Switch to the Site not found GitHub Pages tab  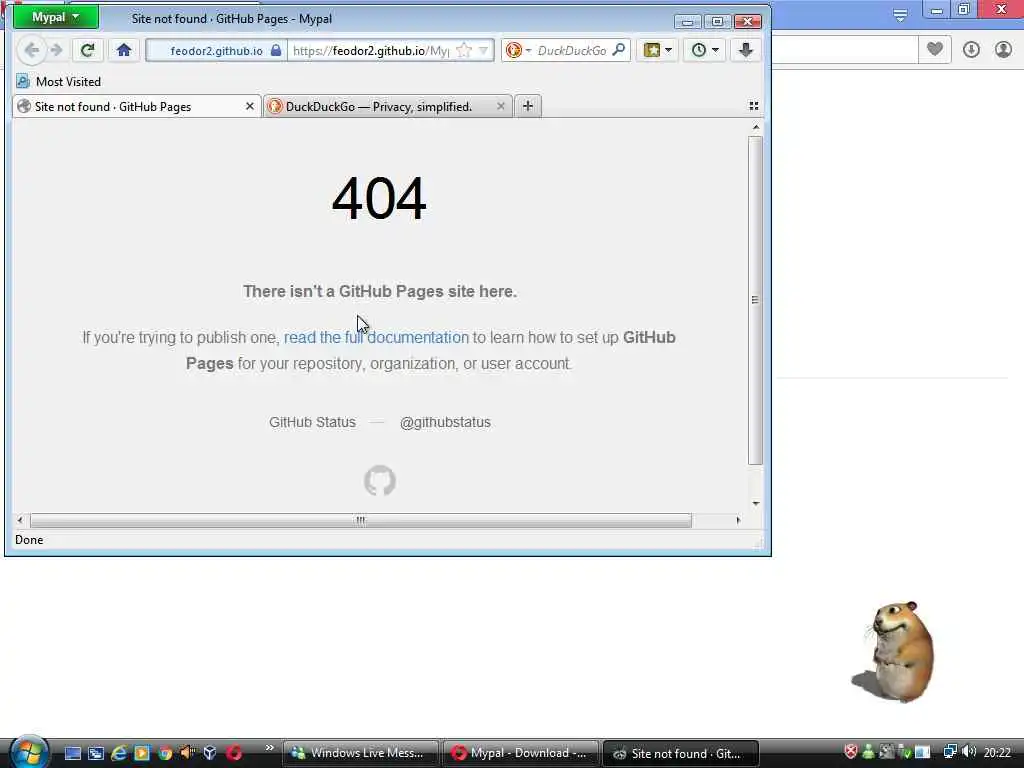click(131, 106)
